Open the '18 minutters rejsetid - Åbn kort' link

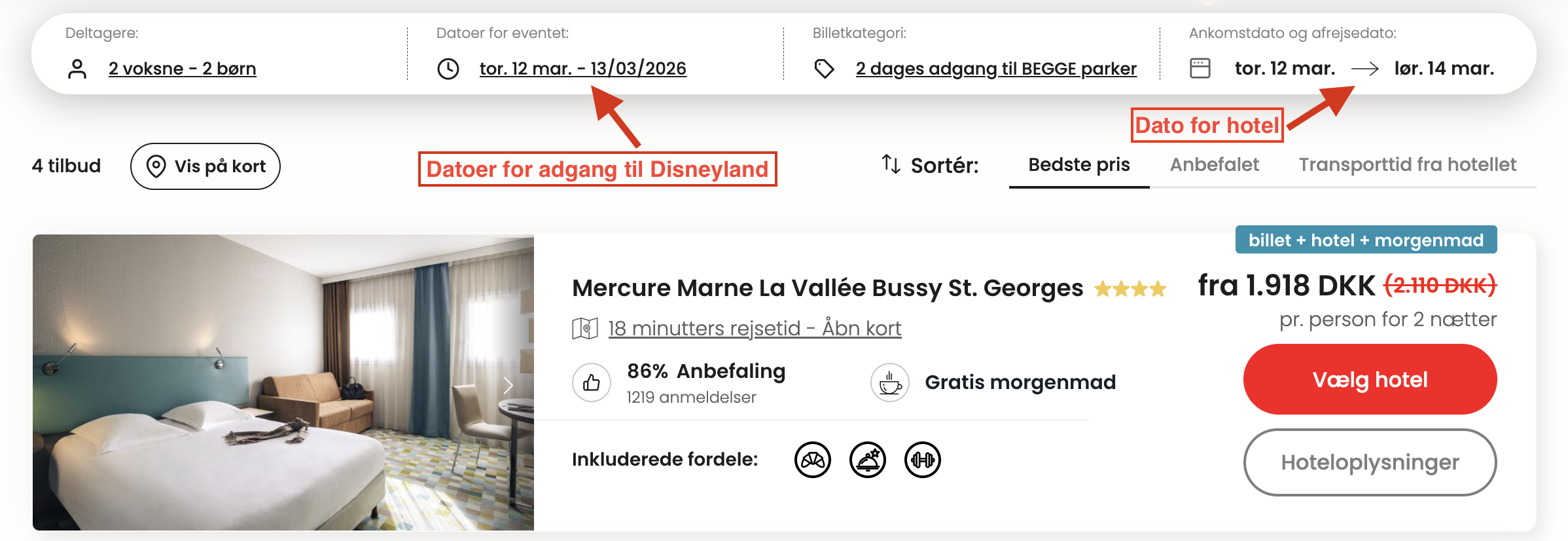pos(755,328)
